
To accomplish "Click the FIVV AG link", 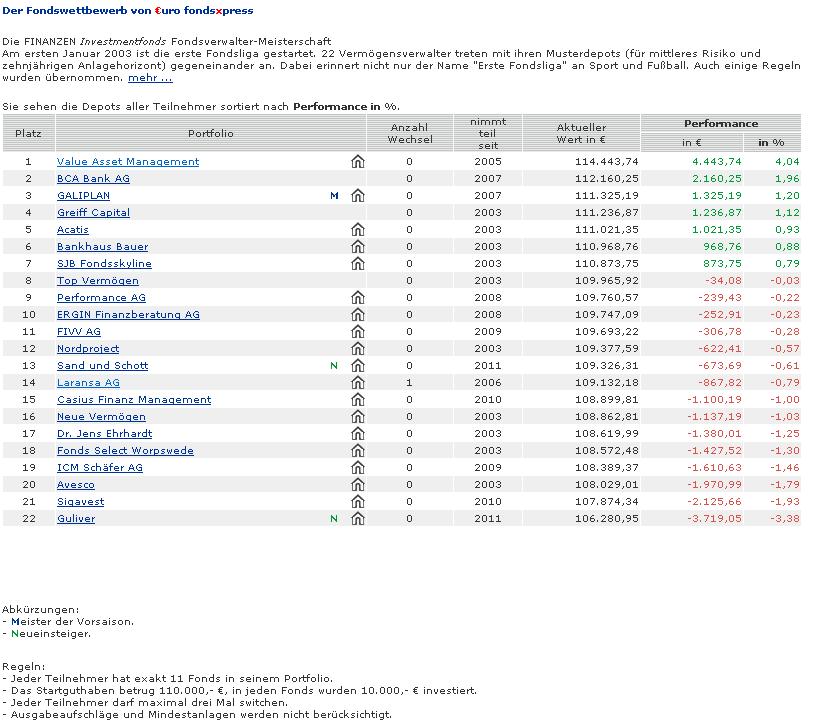I will pos(79,332).
